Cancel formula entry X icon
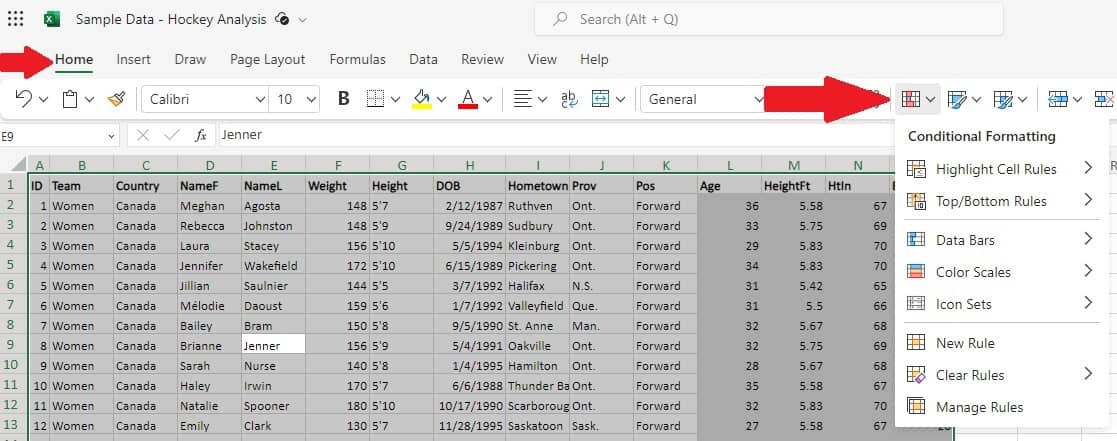Image resolution: width=1117 pixels, height=441 pixels. [x=143, y=135]
